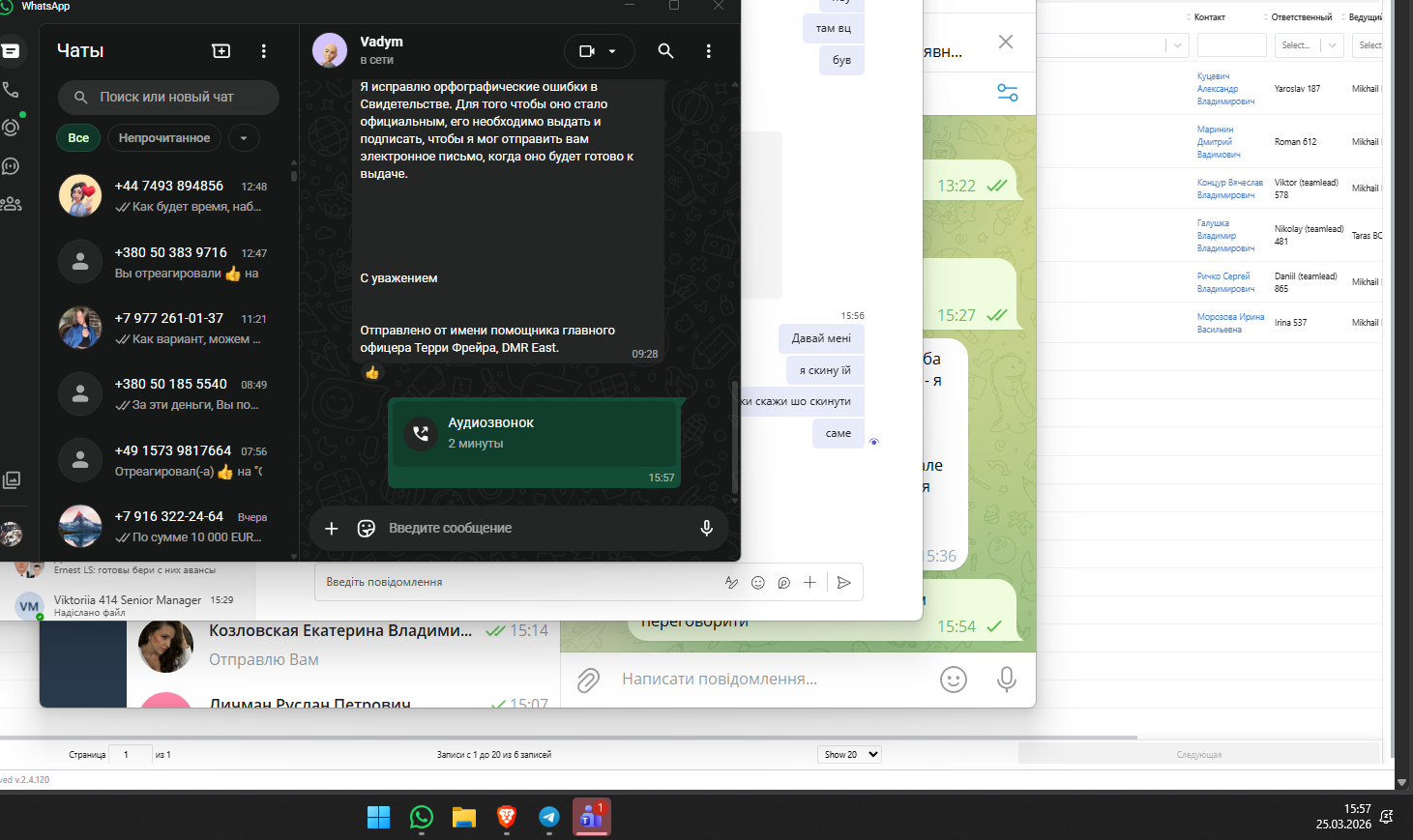The image size is (1413, 840).
Task: Open the plus actions menu in Teams compose box
Action: pos(810,583)
